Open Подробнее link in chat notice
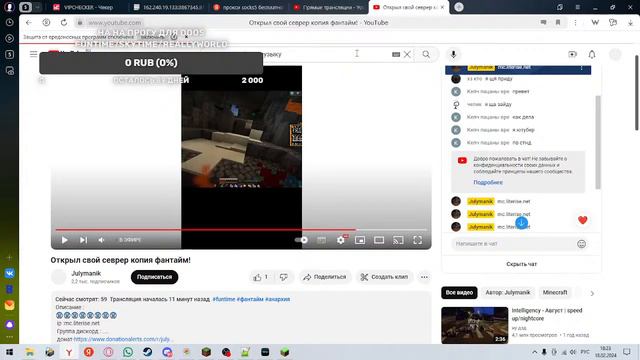Viewport: 640px width, 360px height. (x=488, y=182)
